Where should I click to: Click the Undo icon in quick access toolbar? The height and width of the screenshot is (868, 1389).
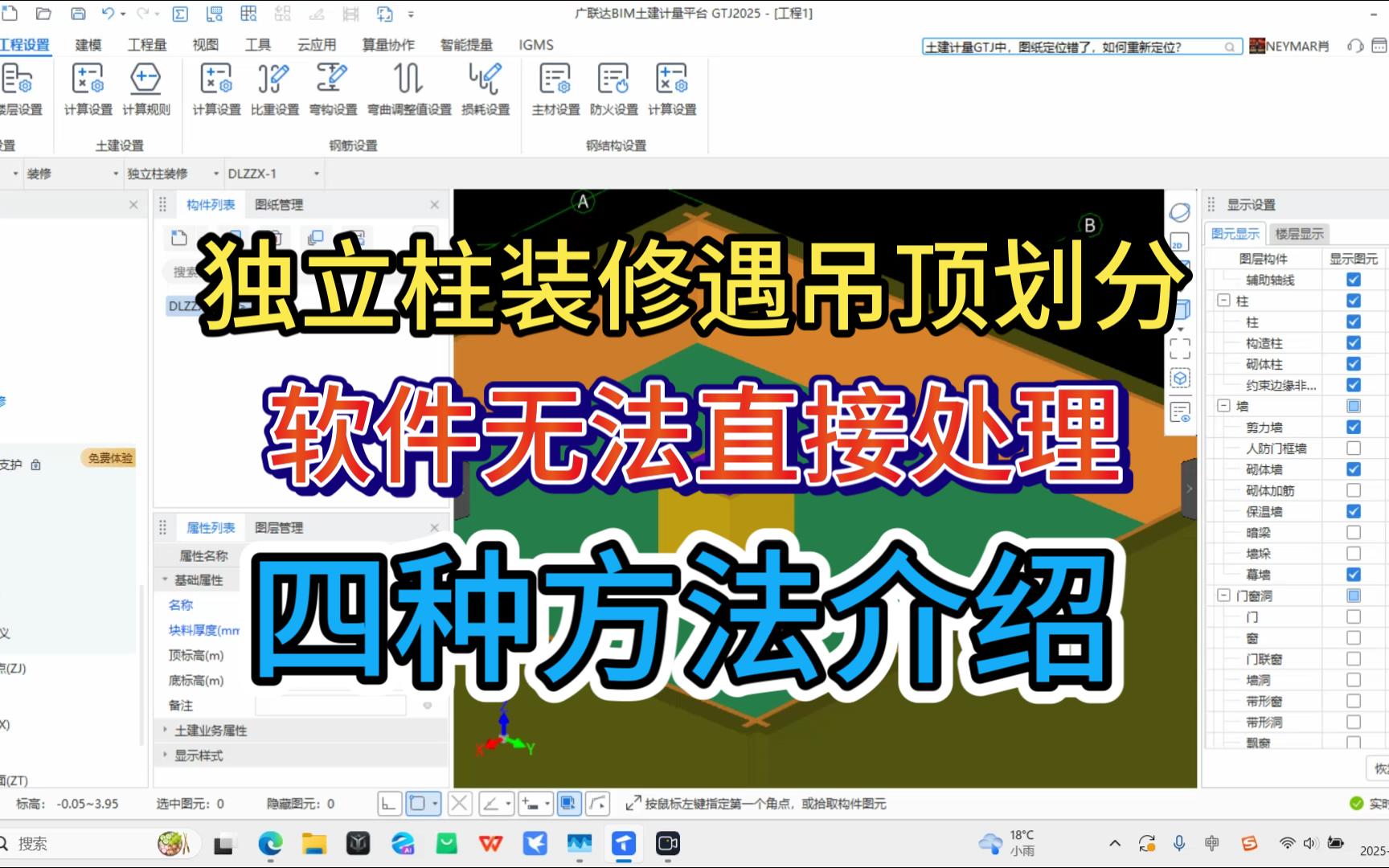pos(109,13)
